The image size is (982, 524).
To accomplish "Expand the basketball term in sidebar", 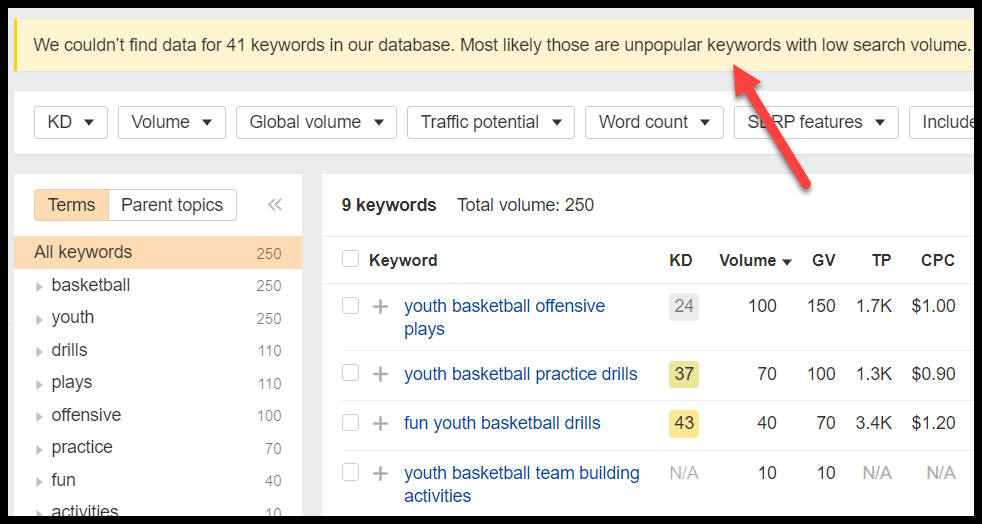I will tap(39, 286).
